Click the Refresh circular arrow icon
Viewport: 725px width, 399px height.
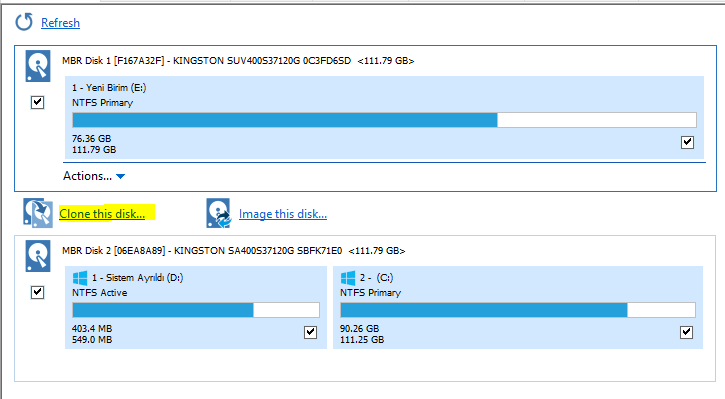coord(24,22)
